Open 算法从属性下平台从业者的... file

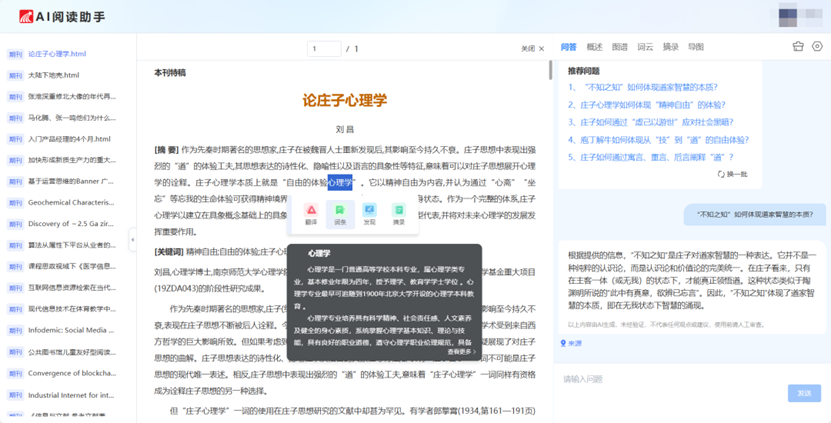[x=72, y=245]
